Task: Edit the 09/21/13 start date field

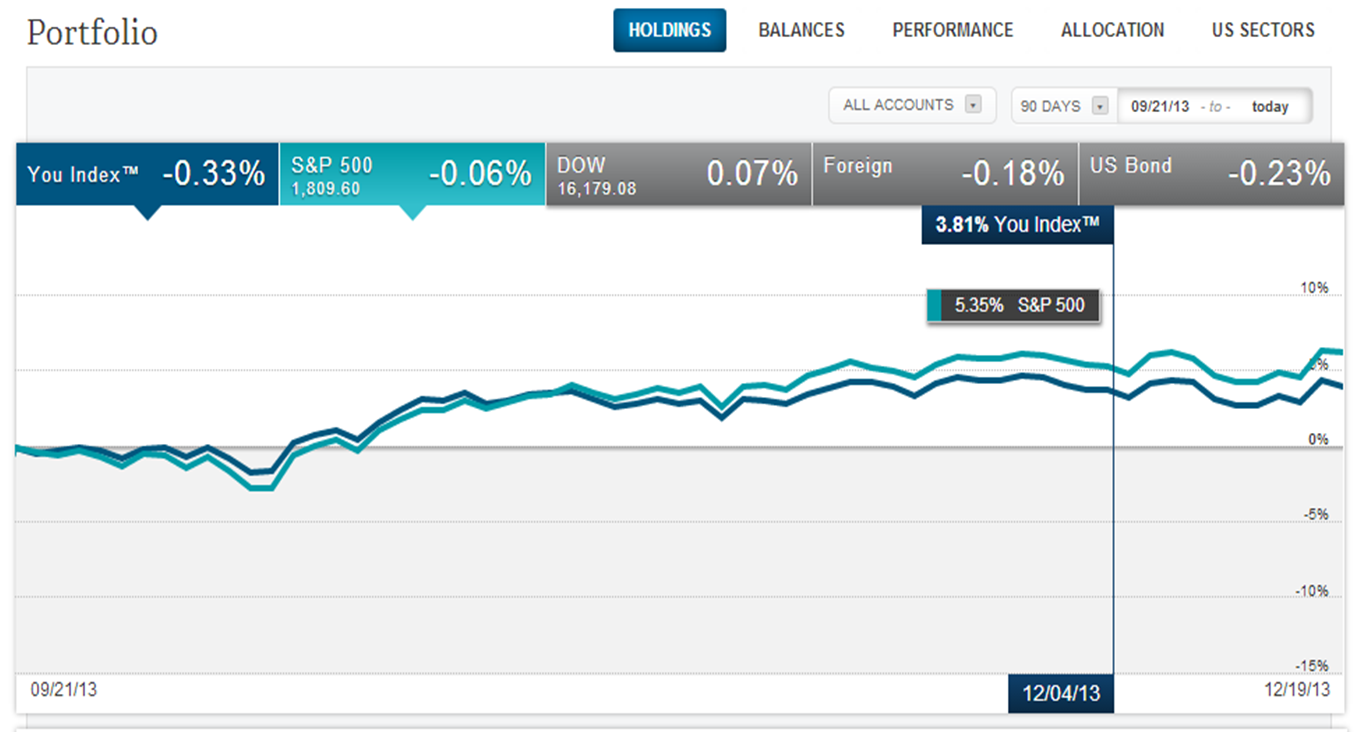Action: tap(1160, 106)
